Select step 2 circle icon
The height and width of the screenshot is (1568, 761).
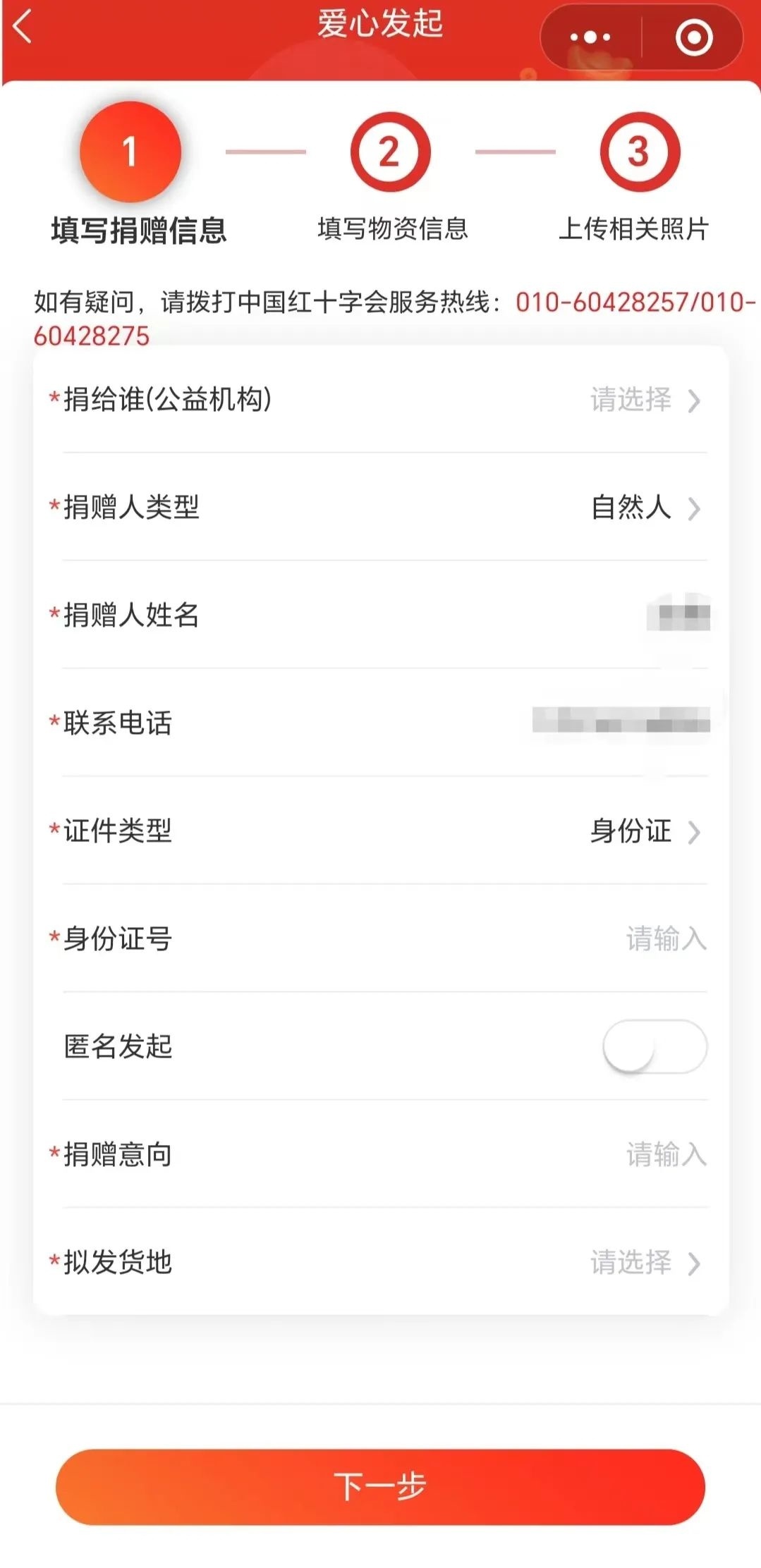click(x=389, y=152)
